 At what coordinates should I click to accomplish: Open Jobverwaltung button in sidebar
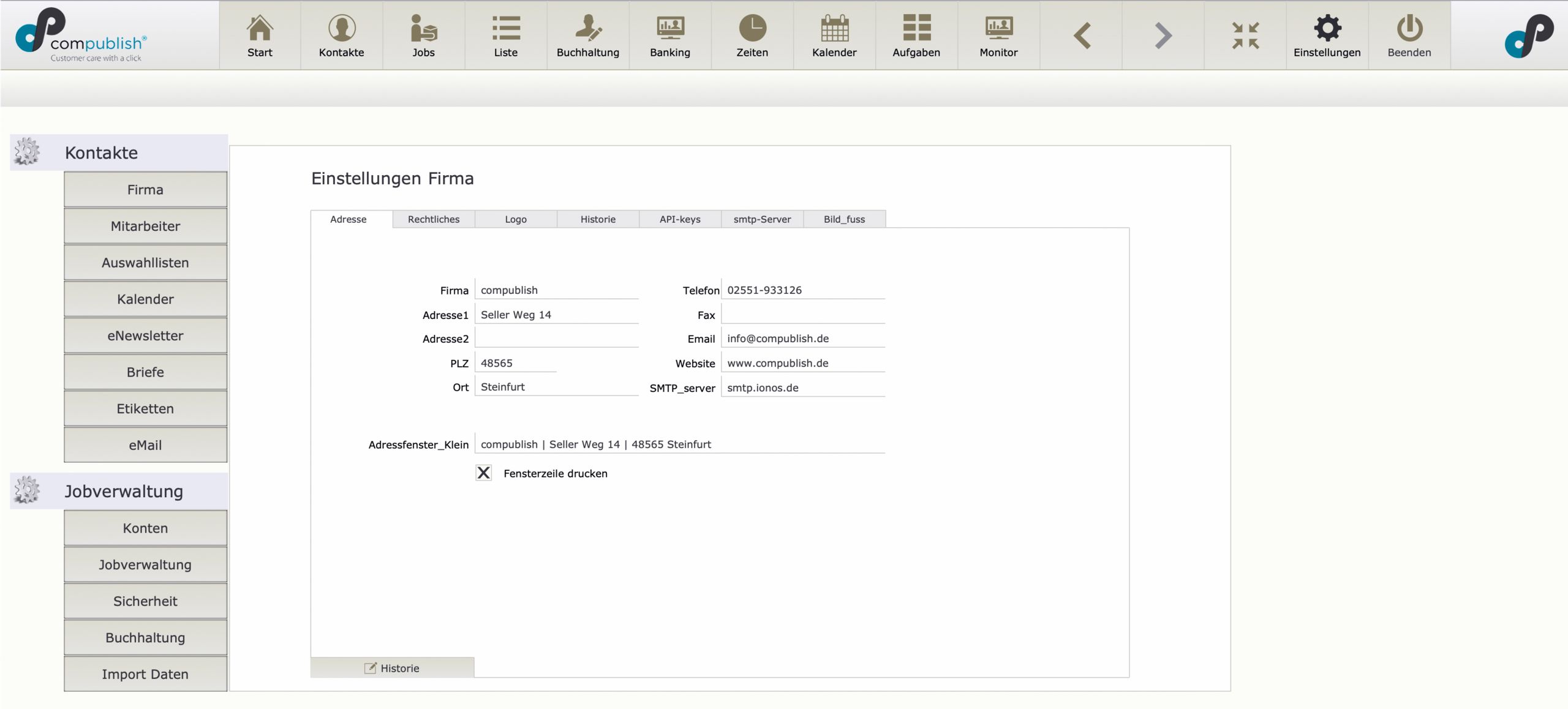(x=145, y=565)
